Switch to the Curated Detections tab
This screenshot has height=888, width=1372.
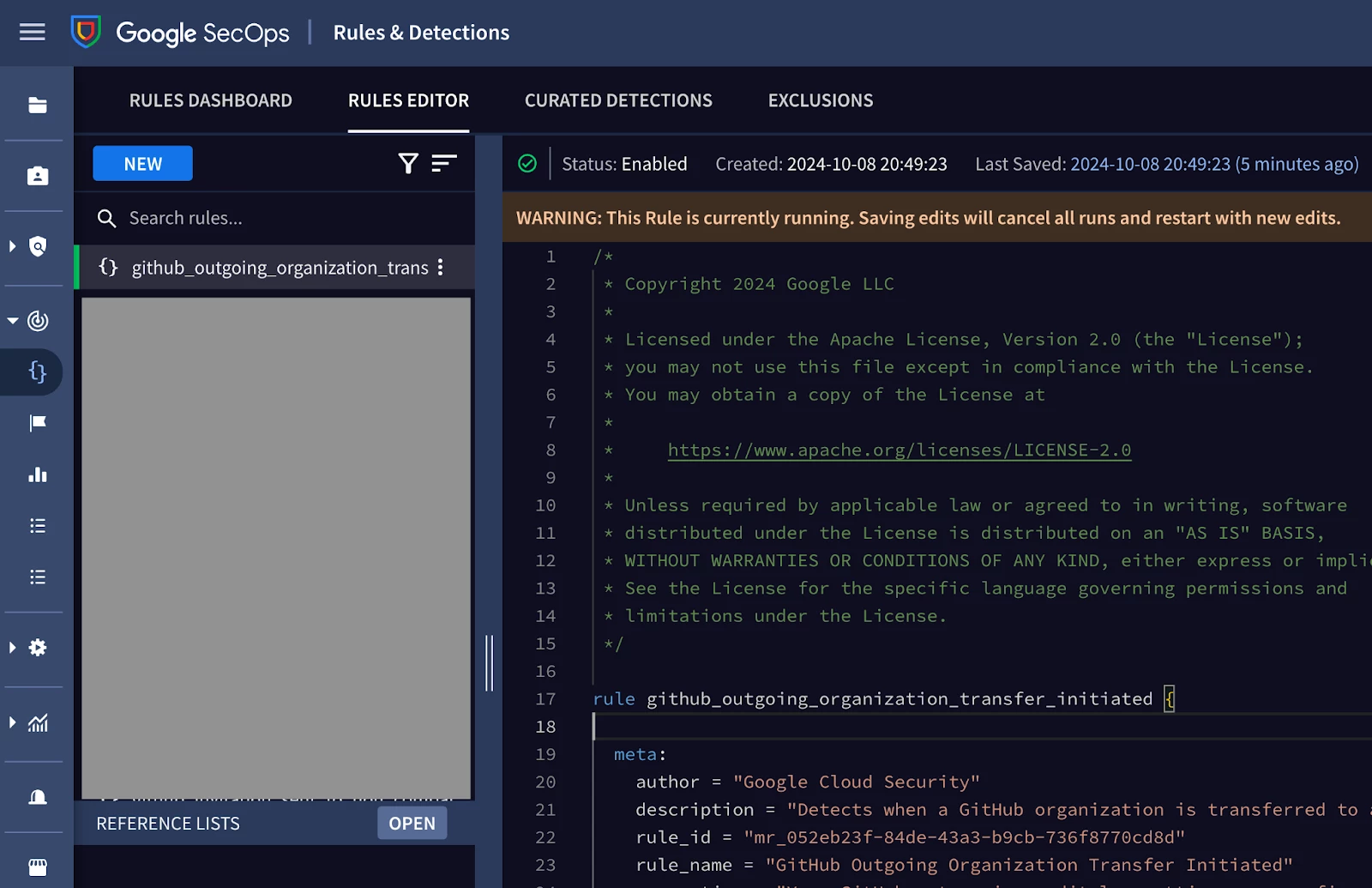[618, 100]
